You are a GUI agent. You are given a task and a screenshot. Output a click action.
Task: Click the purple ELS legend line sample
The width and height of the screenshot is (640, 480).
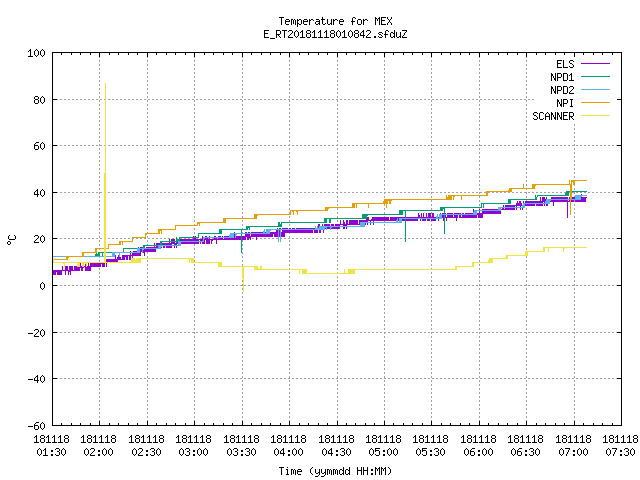(x=596, y=64)
